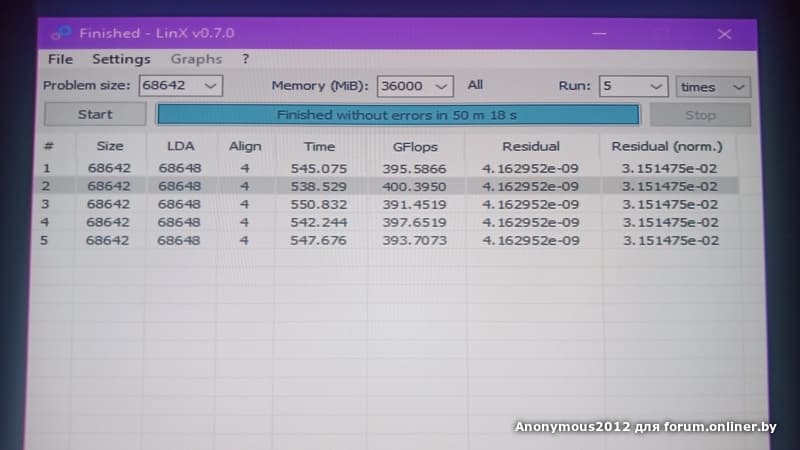
Task: Click the All memory label
Action: point(475,85)
